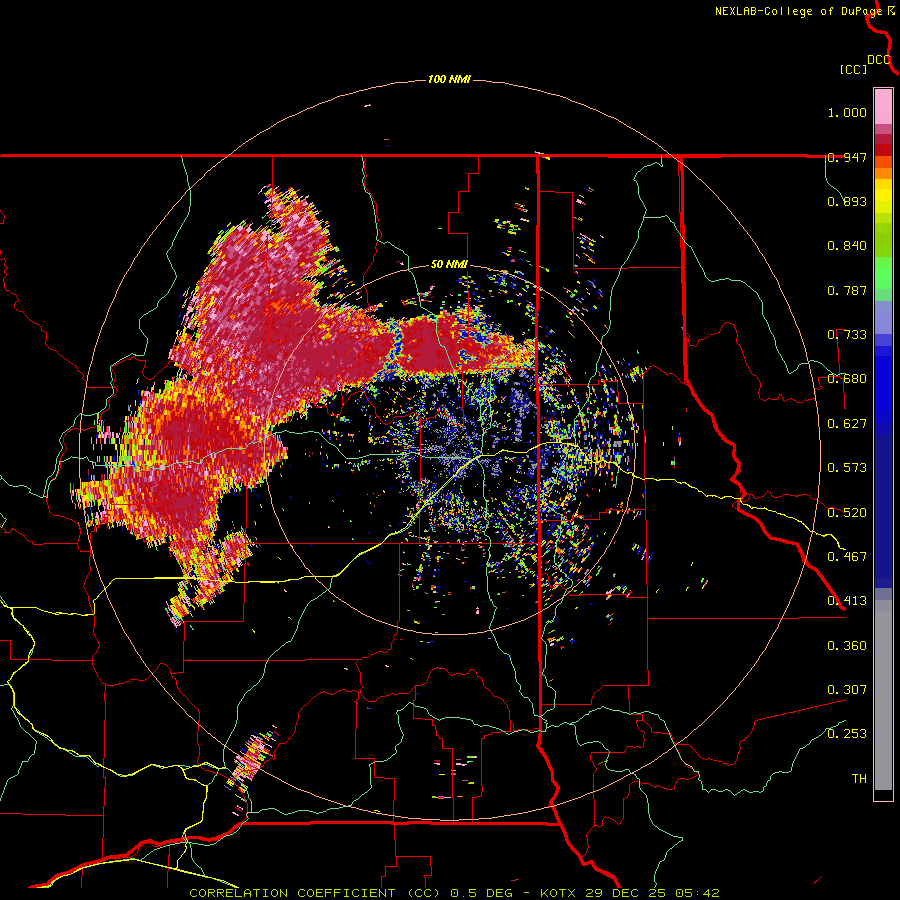This screenshot has width=900, height=900.
Task: Select the 0.360 scale value
Action: coord(847,646)
